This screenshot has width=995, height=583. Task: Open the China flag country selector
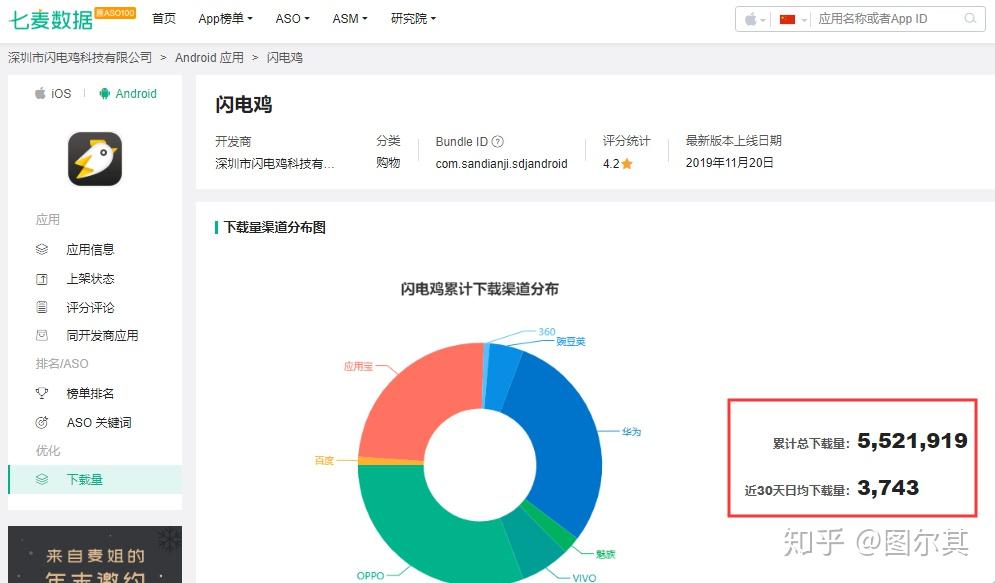tap(787, 19)
